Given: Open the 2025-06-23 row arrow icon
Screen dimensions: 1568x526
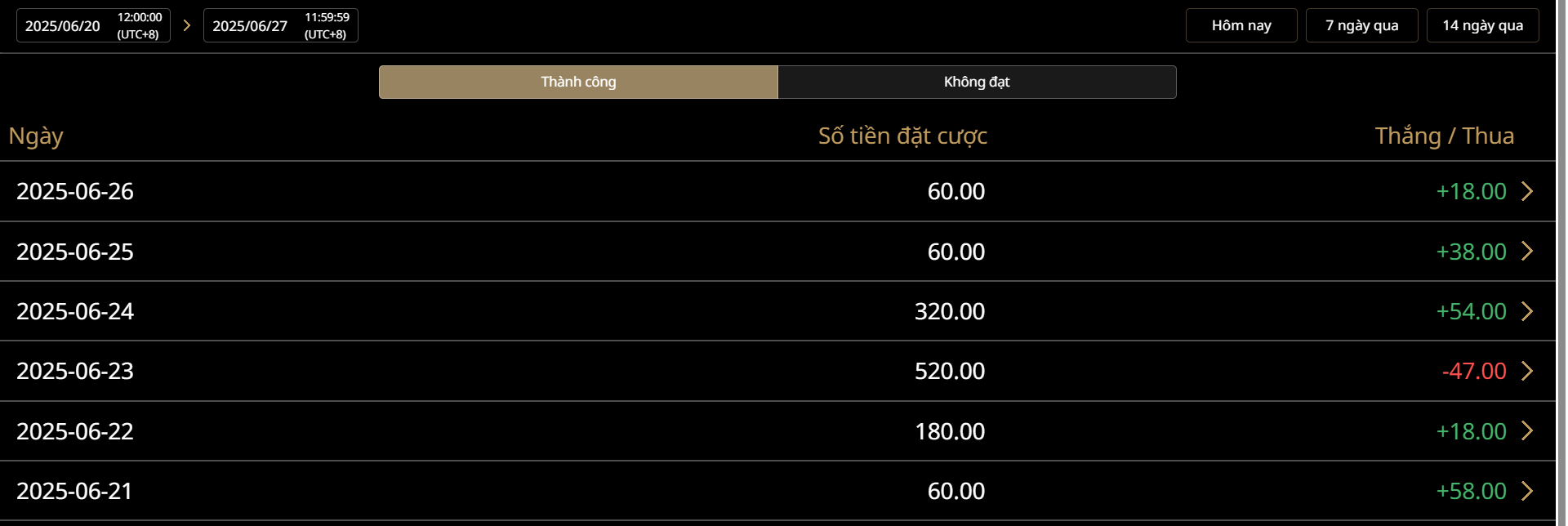Looking at the screenshot, I should pyautogui.click(x=1527, y=371).
